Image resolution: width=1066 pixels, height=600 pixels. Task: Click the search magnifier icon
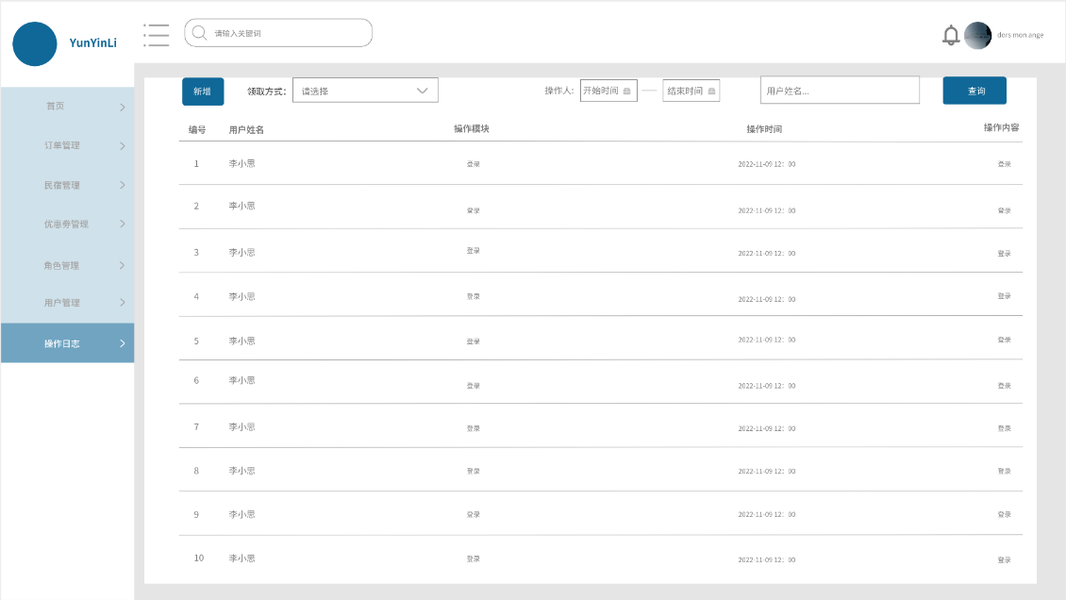[199, 33]
